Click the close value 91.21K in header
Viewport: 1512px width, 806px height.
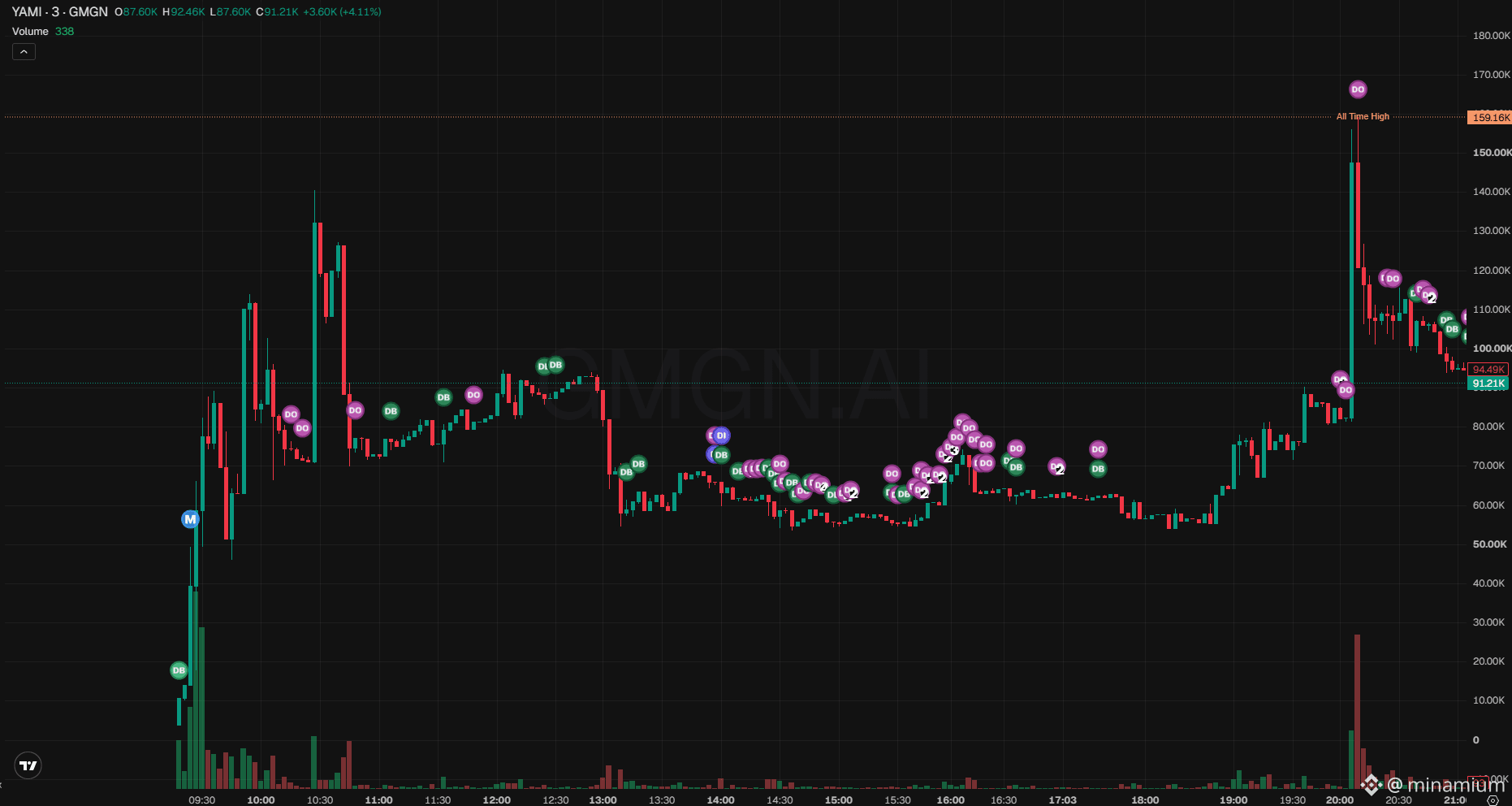coord(281,12)
